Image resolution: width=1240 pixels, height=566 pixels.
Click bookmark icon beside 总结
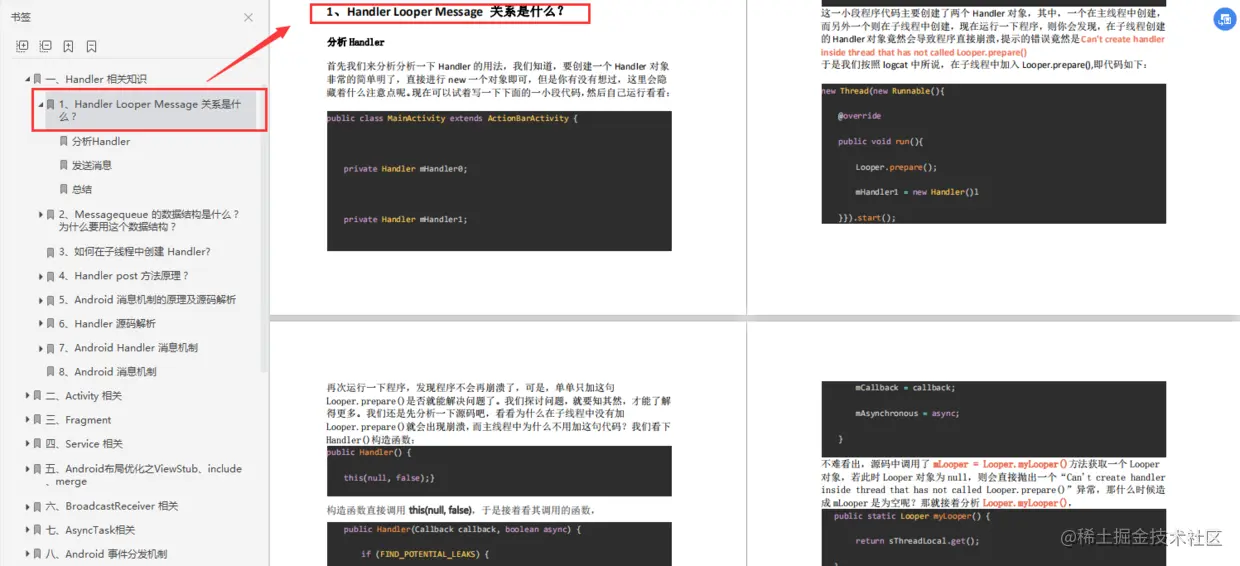coord(64,190)
